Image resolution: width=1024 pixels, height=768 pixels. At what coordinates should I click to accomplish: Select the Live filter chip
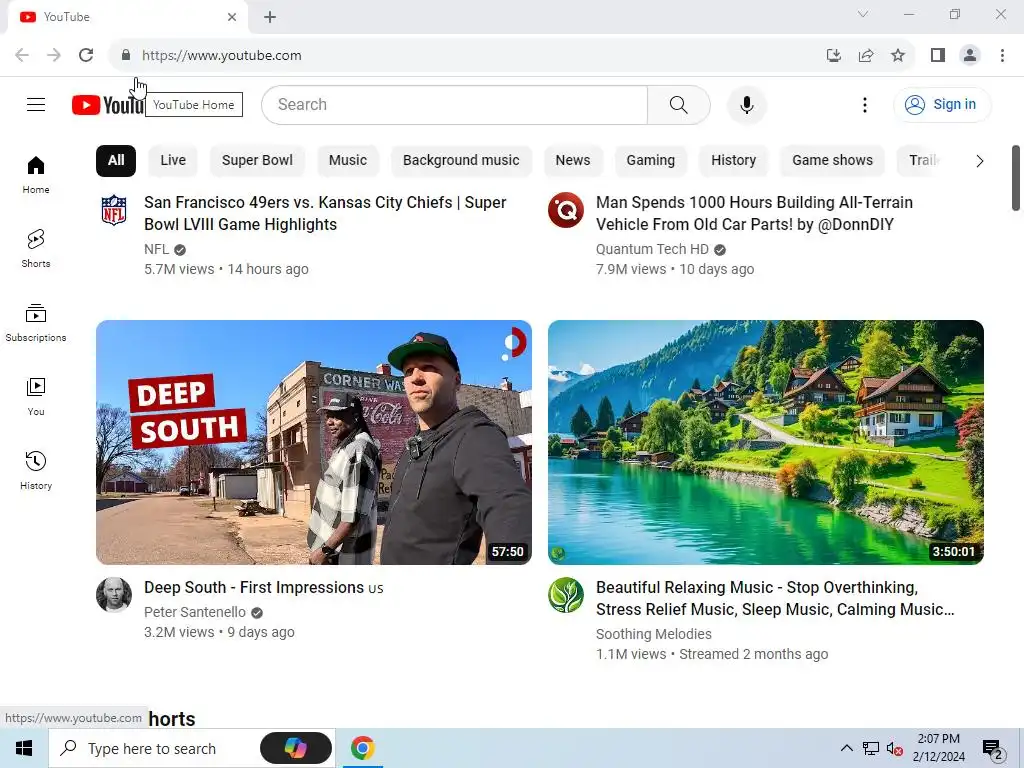coord(173,161)
